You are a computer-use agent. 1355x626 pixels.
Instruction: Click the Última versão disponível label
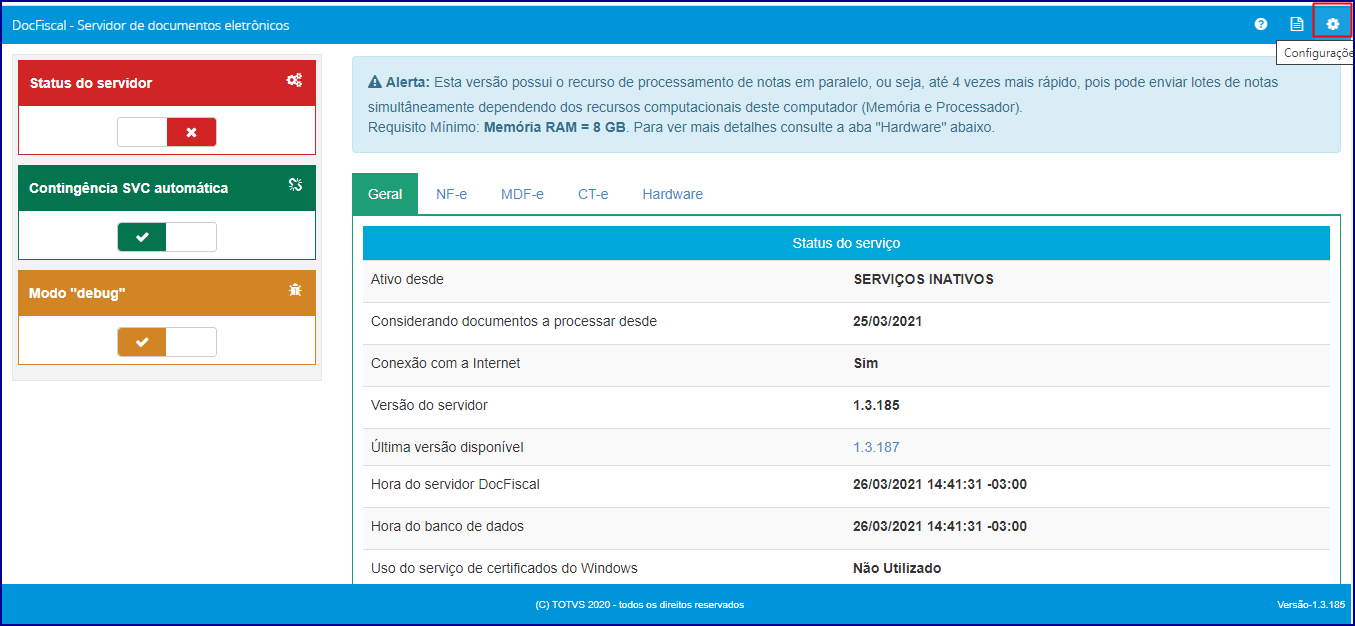(447, 447)
